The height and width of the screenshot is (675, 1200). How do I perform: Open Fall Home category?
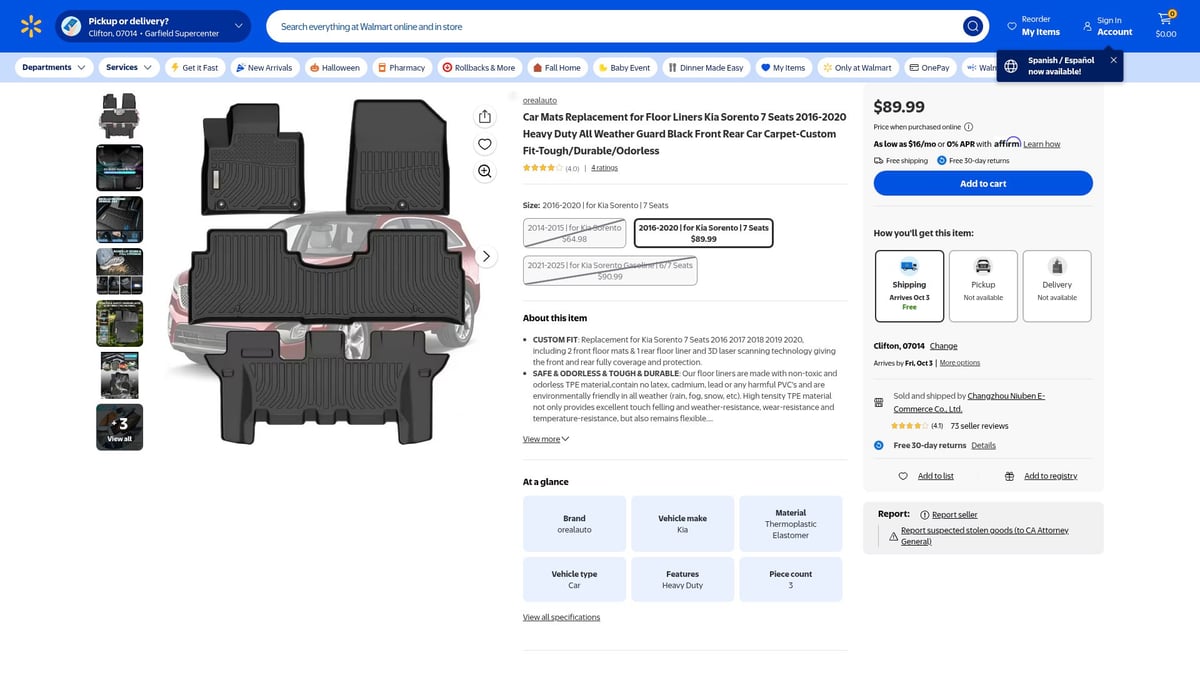[557, 68]
